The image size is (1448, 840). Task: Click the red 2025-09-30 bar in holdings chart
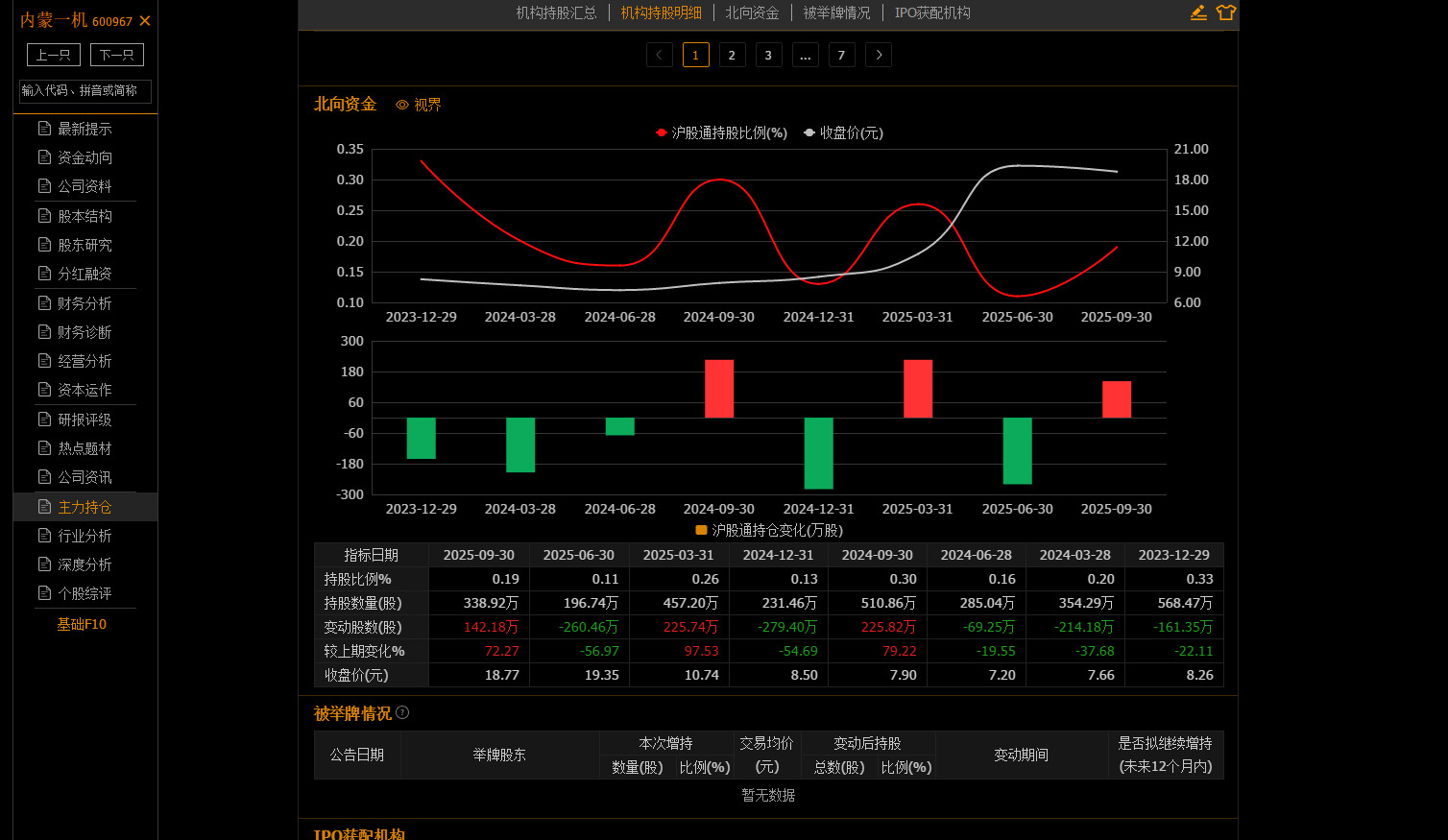(1117, 399)
